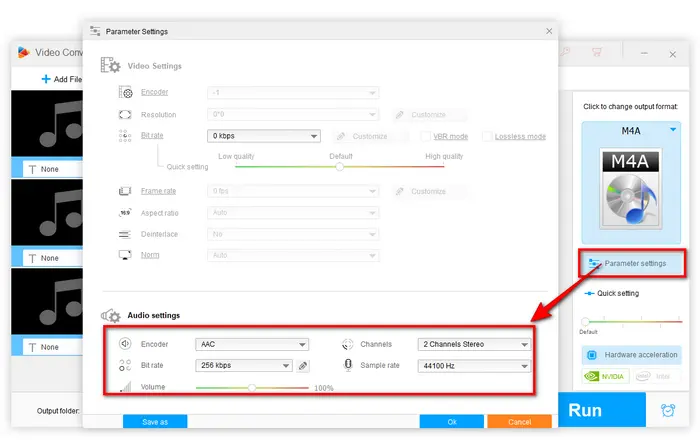Click the Channels icon
The height and width of the screenshot is (440, 700).
[x=347, y=344]
